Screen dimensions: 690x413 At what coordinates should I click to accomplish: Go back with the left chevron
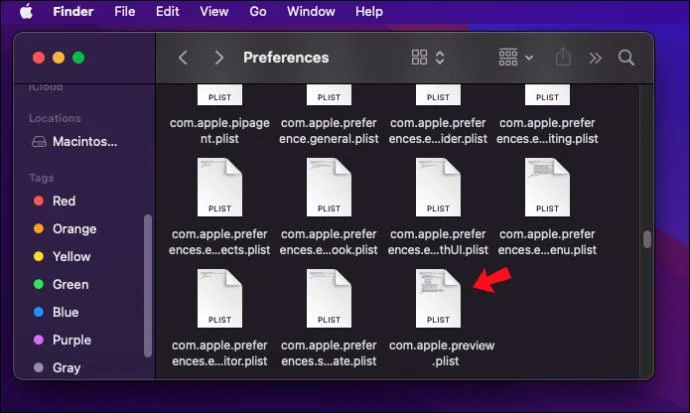(x=184, y=58)
